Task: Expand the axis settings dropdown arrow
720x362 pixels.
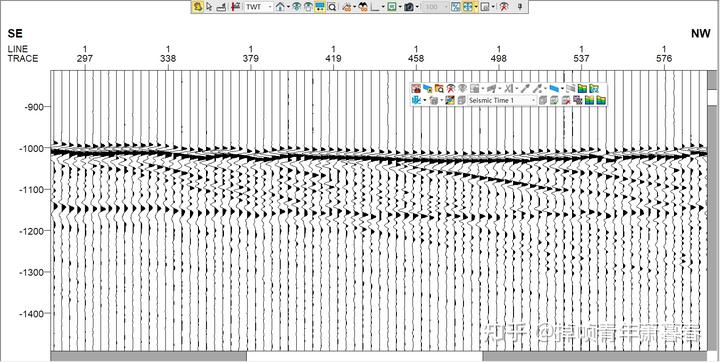Action: (383, 7)
